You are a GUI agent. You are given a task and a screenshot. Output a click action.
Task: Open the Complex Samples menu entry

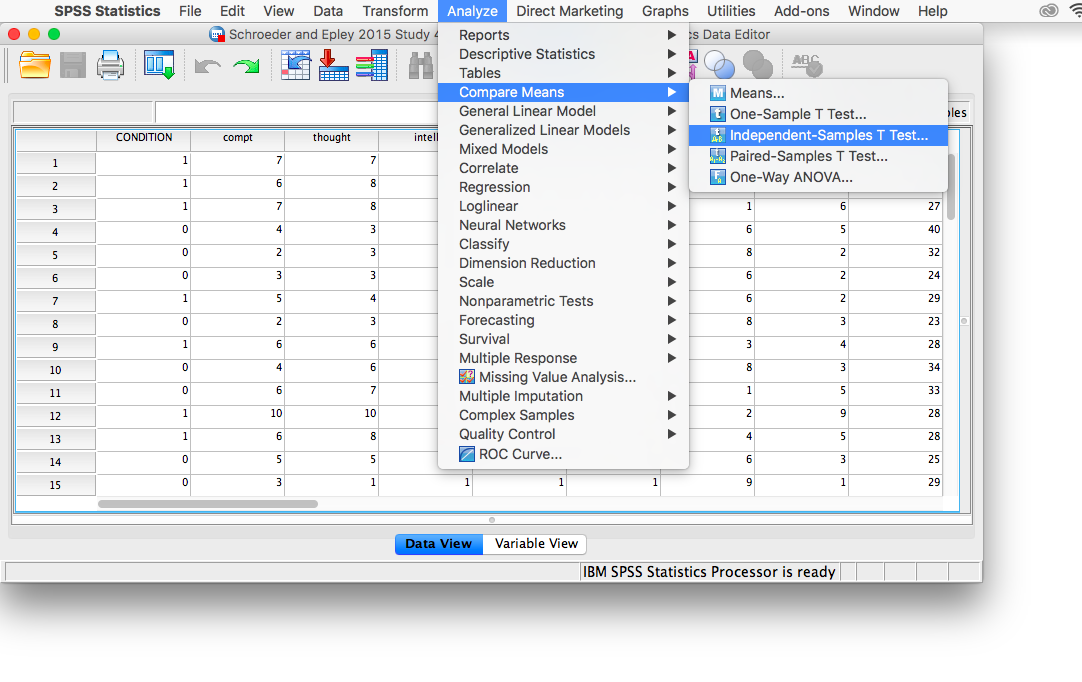point(564,415)
